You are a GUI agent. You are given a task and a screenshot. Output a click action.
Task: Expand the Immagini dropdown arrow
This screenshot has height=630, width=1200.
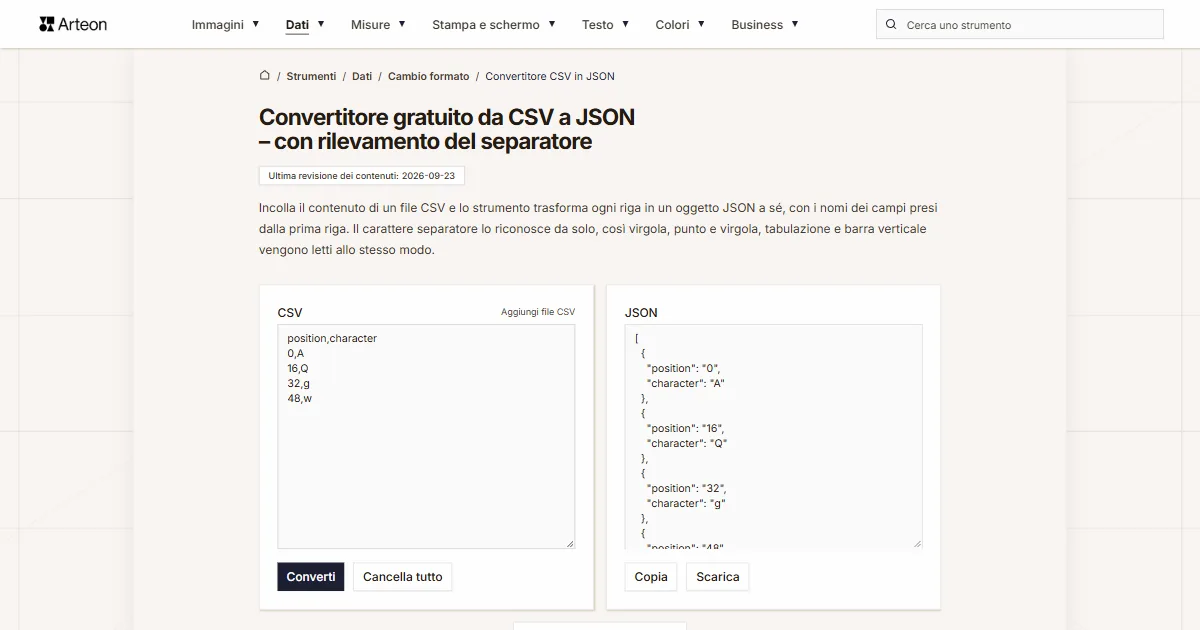[256, 23]
